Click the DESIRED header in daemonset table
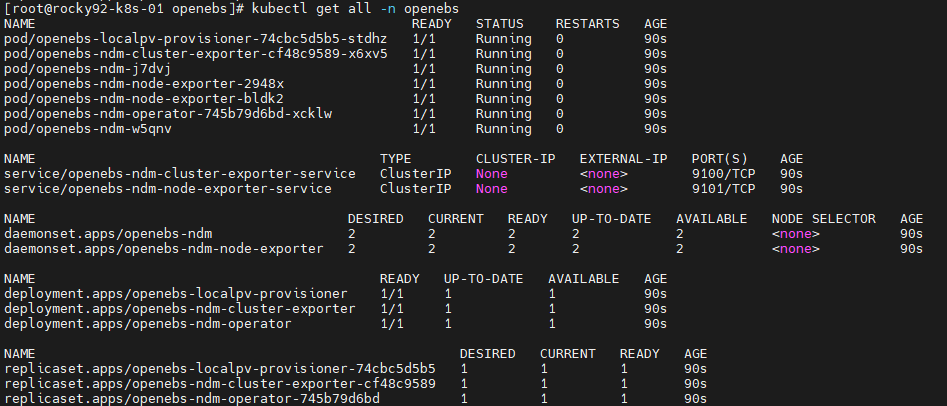 click(x=376, y=219)
